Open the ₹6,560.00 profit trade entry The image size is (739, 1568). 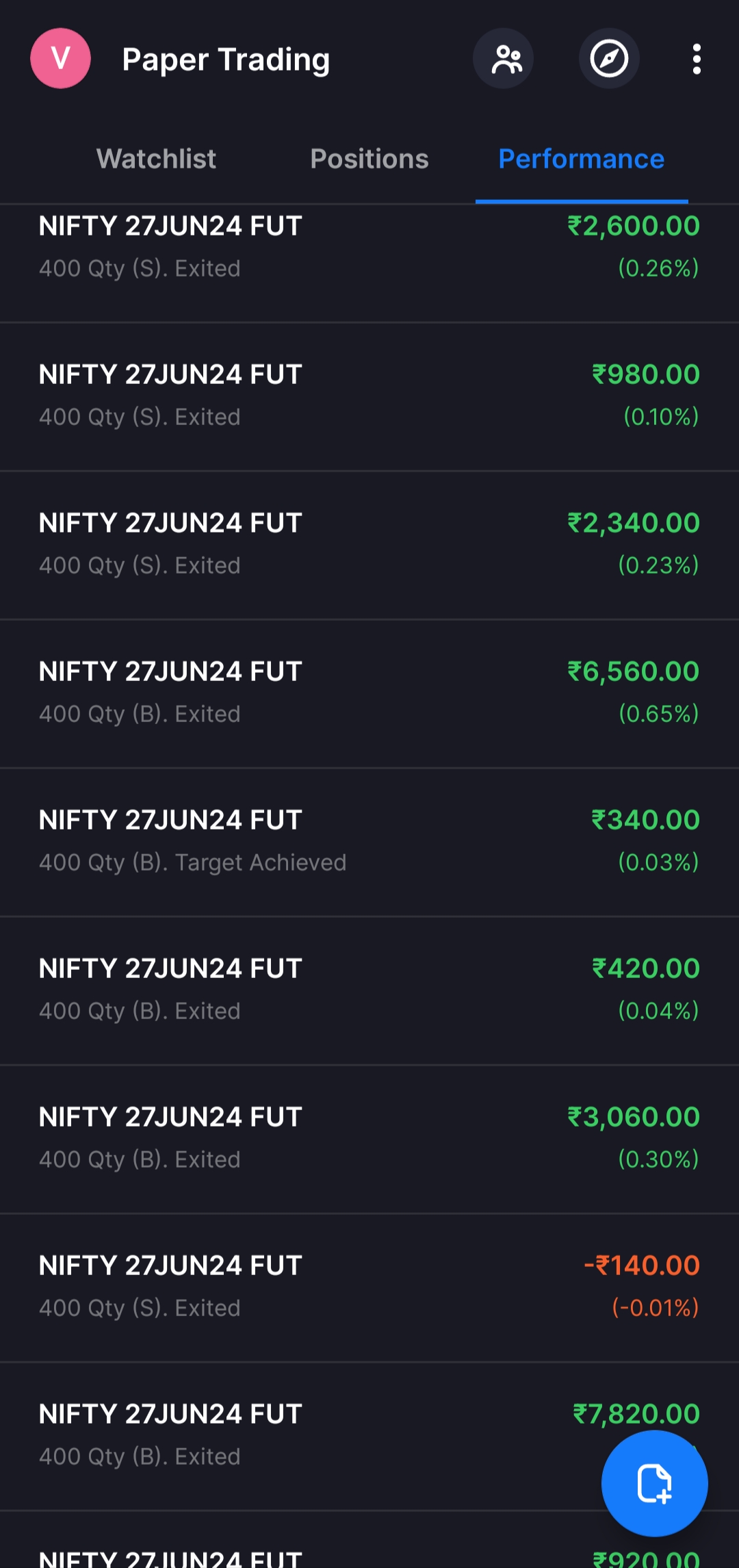point(369,693)
